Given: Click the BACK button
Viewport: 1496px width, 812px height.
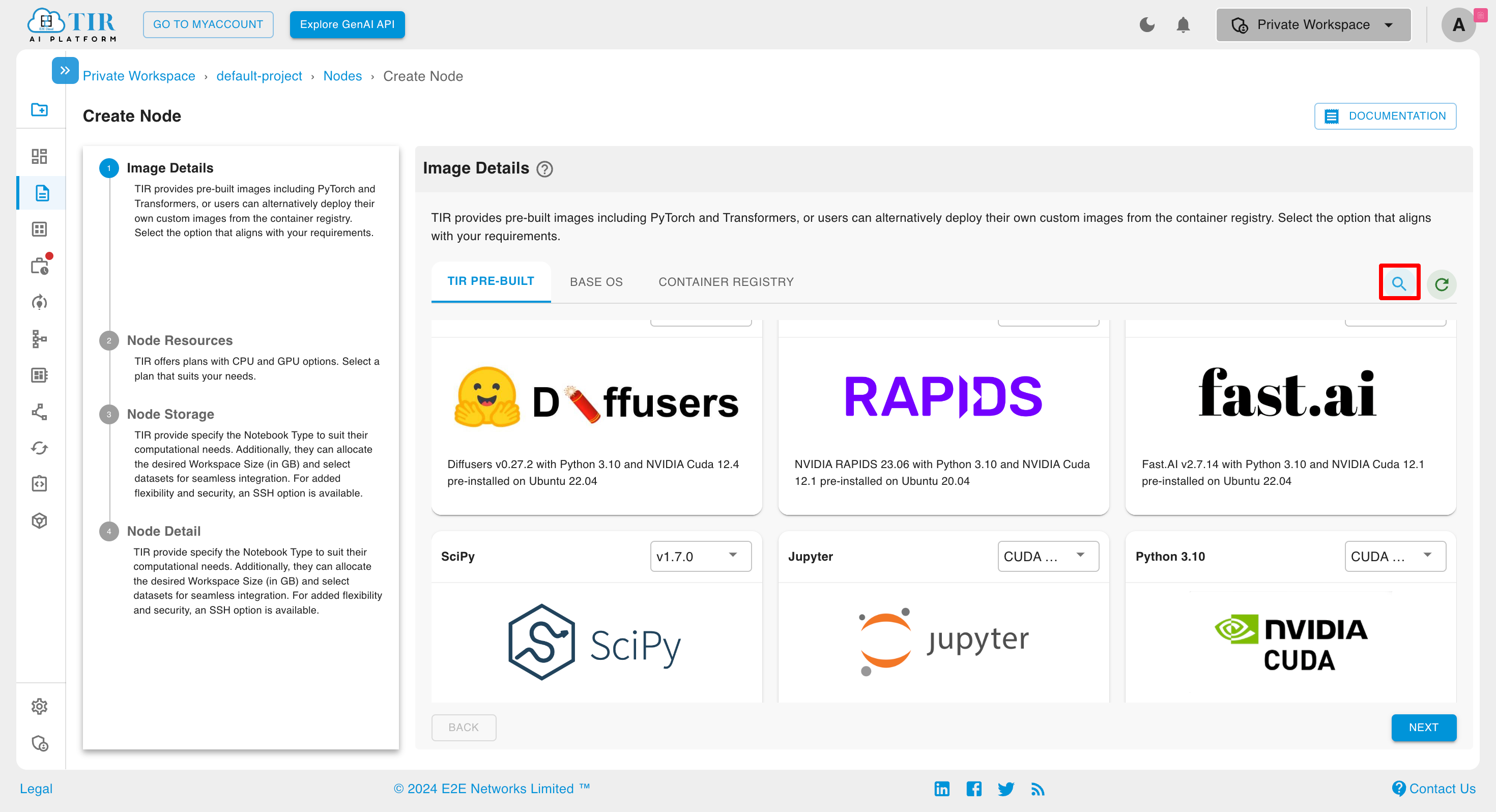Looking at the screenshot, I should (x=464, y=727).
